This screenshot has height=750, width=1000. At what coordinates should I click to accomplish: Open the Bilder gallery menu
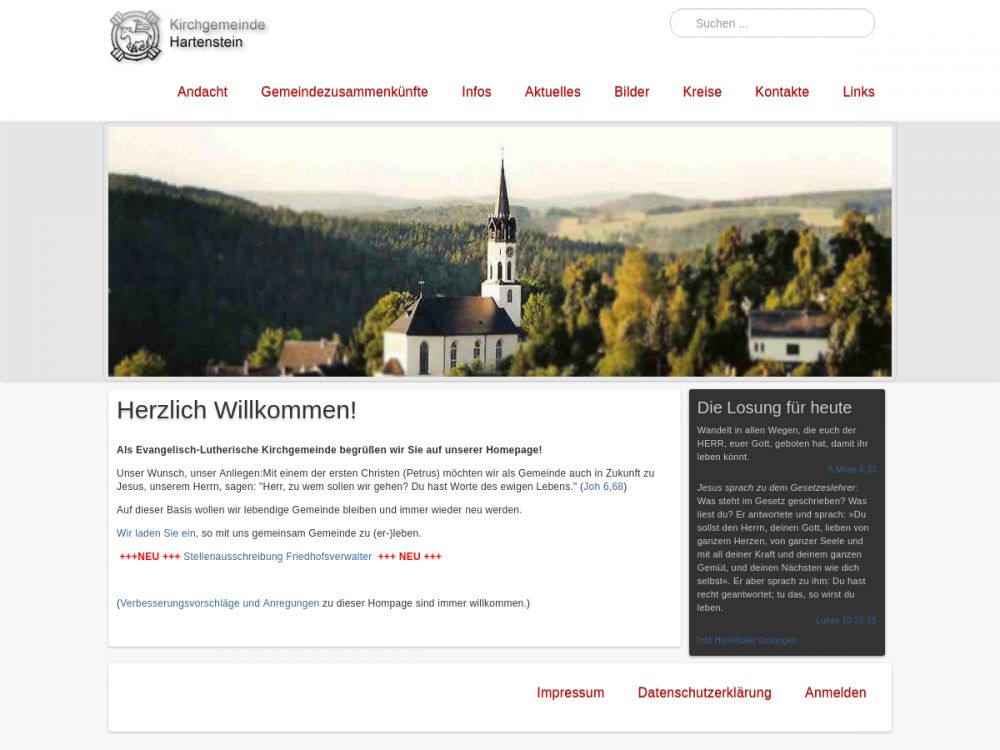click(631, 92)
